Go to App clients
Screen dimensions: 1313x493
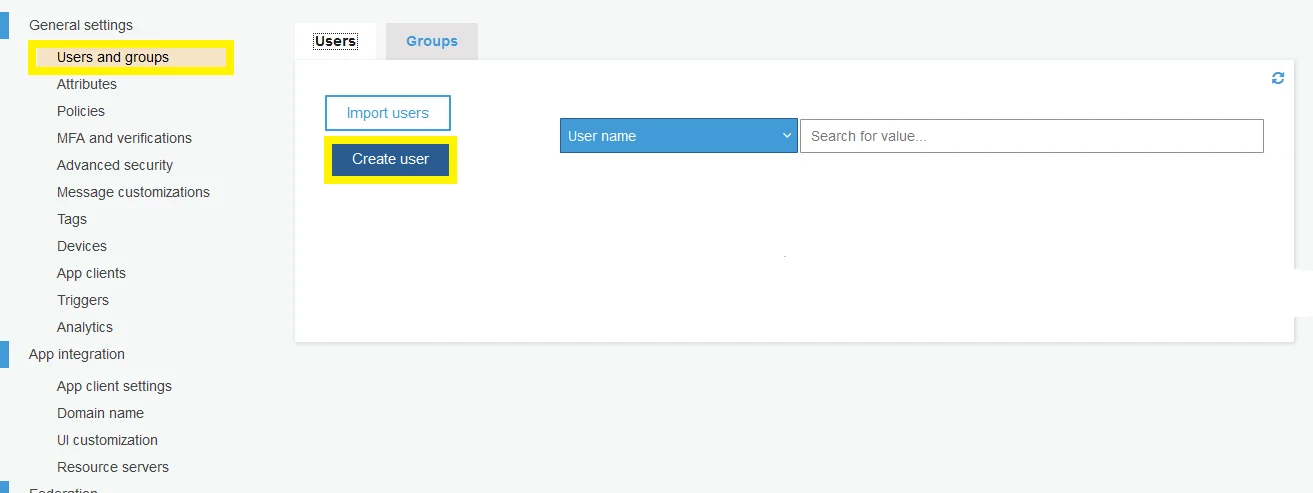coord(91,273)
